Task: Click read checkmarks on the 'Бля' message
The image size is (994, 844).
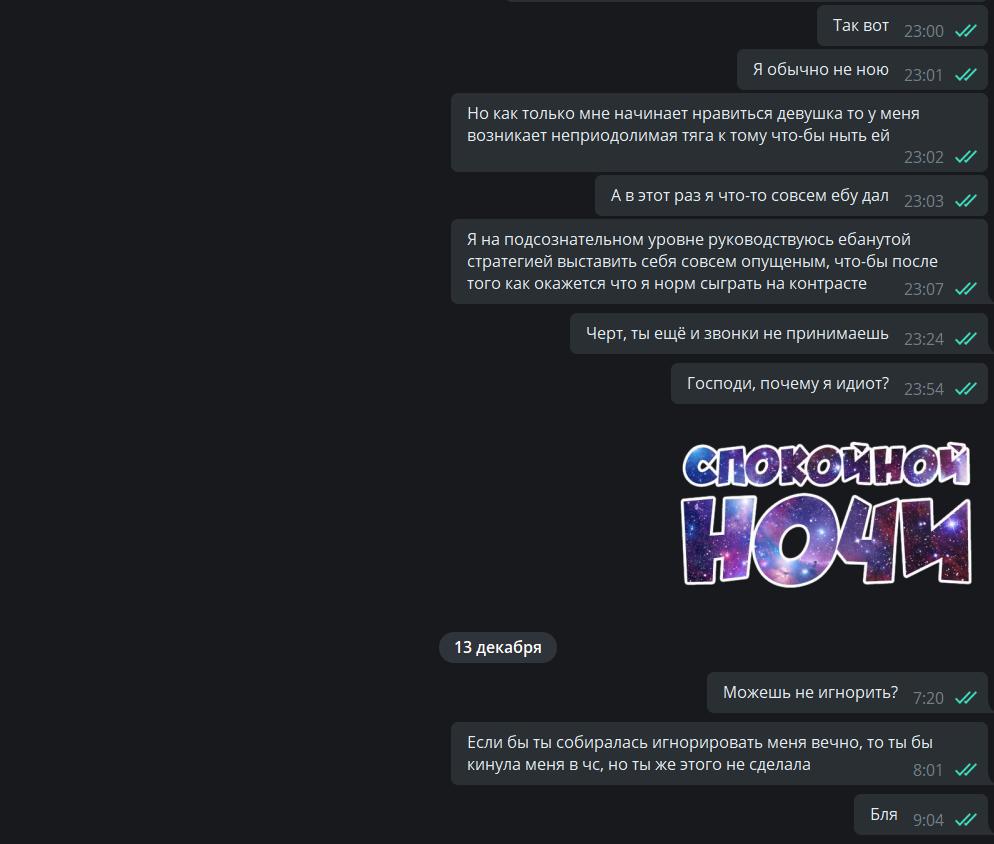Action: coord(965,820)
